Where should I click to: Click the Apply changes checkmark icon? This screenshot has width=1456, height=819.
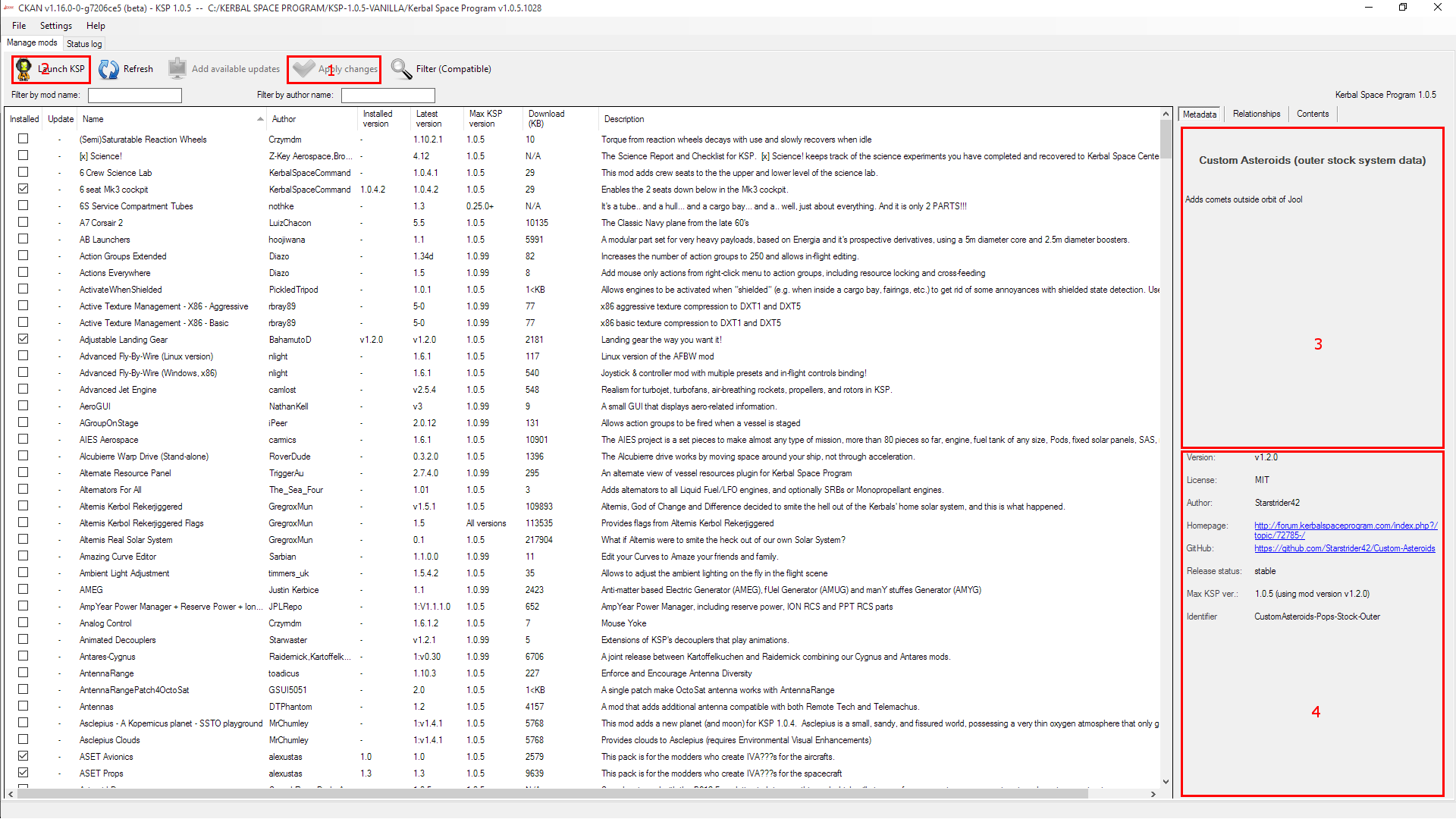(303, 69)
